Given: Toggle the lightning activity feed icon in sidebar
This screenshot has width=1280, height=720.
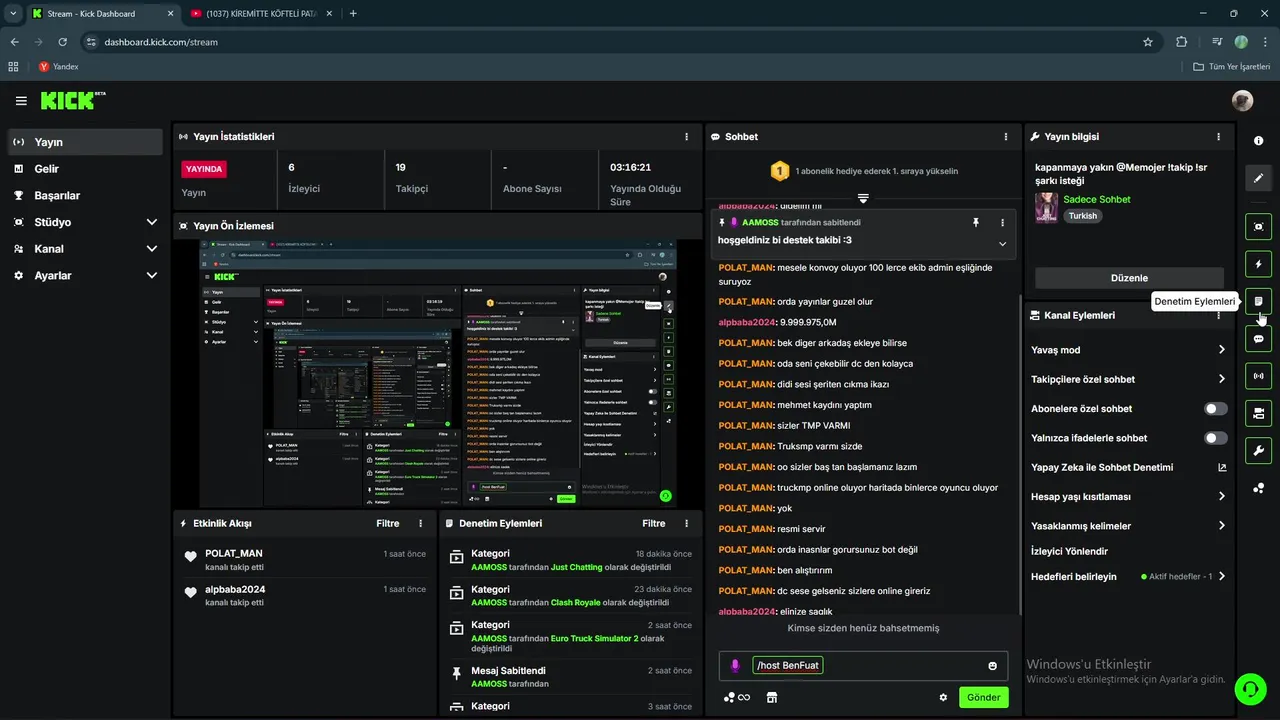Looking at the screenshot, I should (1258, 264).
